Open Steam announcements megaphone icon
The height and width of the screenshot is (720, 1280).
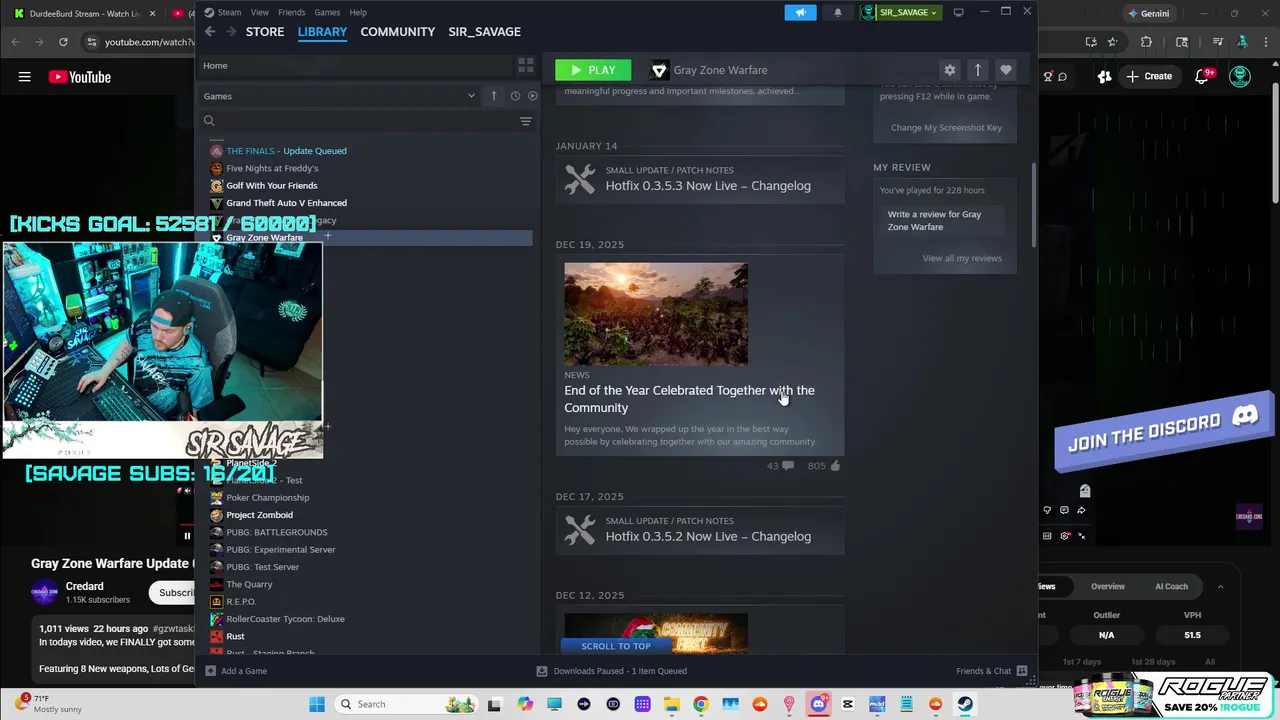pyautogui.click(x=800, y=12)
